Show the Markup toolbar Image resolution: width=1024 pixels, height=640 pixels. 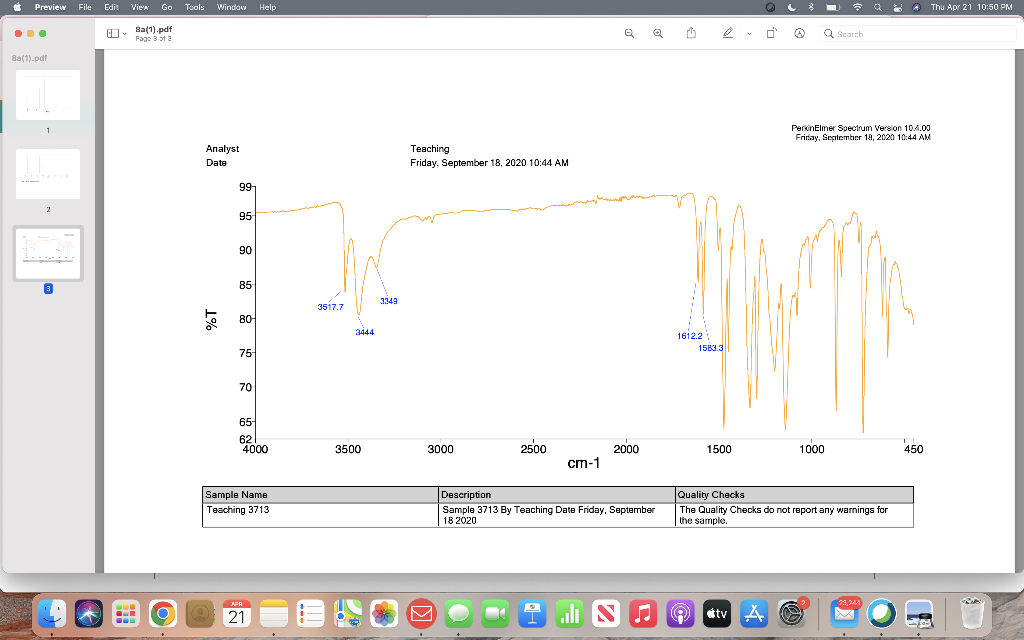(x=799, y=33)
